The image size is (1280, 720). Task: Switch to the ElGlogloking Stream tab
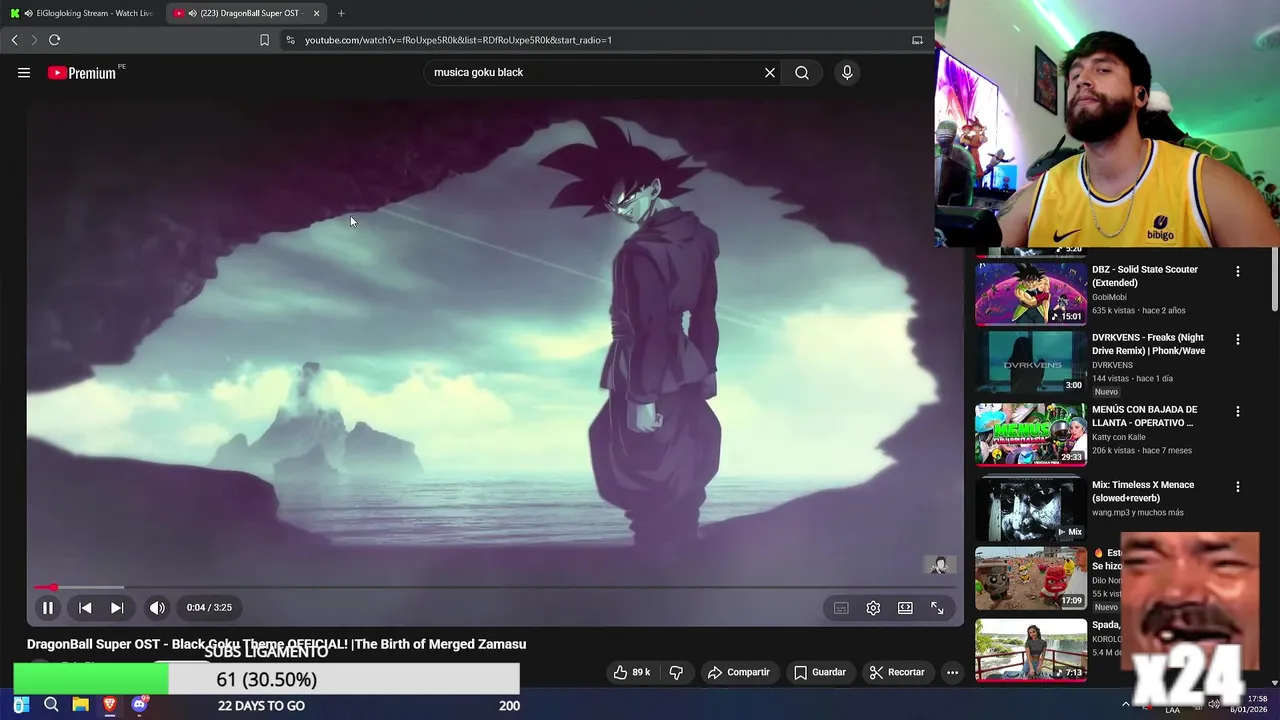pos(82,13)
